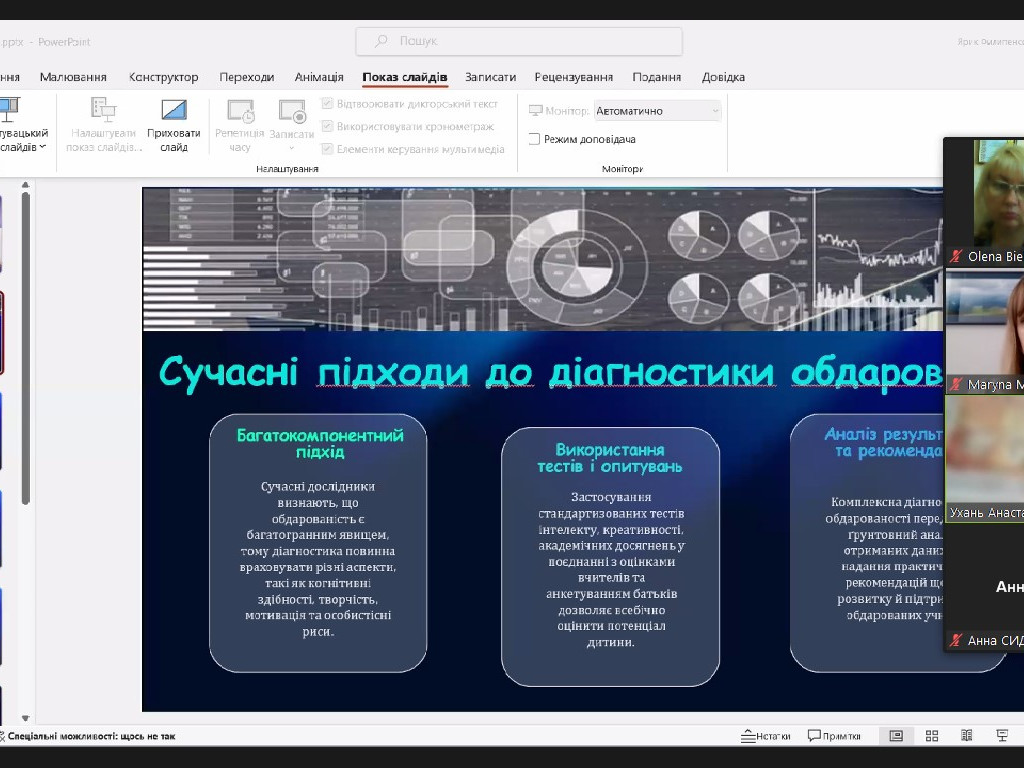
Task: Enable Режим доповідача checkbox
Action: click(534, 139)
